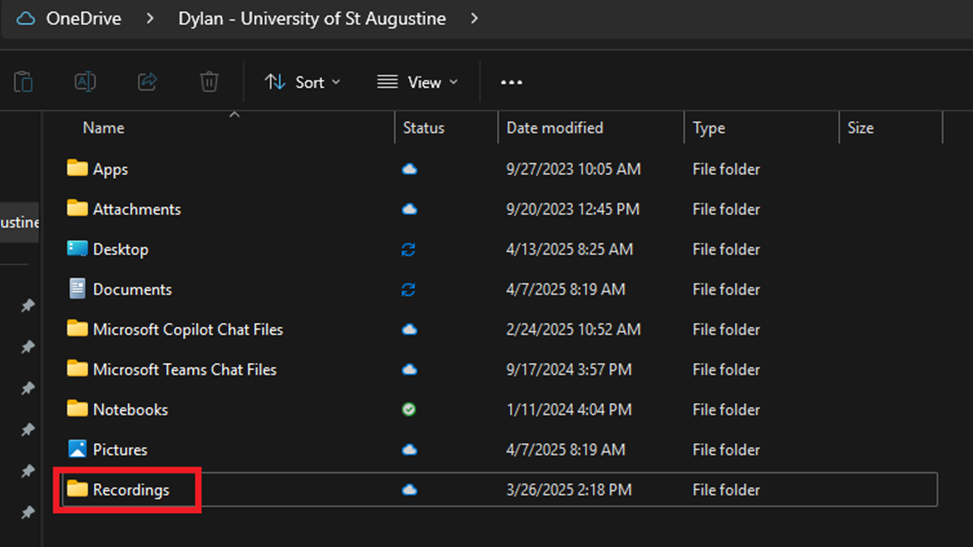Click date 1/11/2024 4:04 PM
Image resolution: width=973 pixels, height=547 pixels.
pos(569,409)
